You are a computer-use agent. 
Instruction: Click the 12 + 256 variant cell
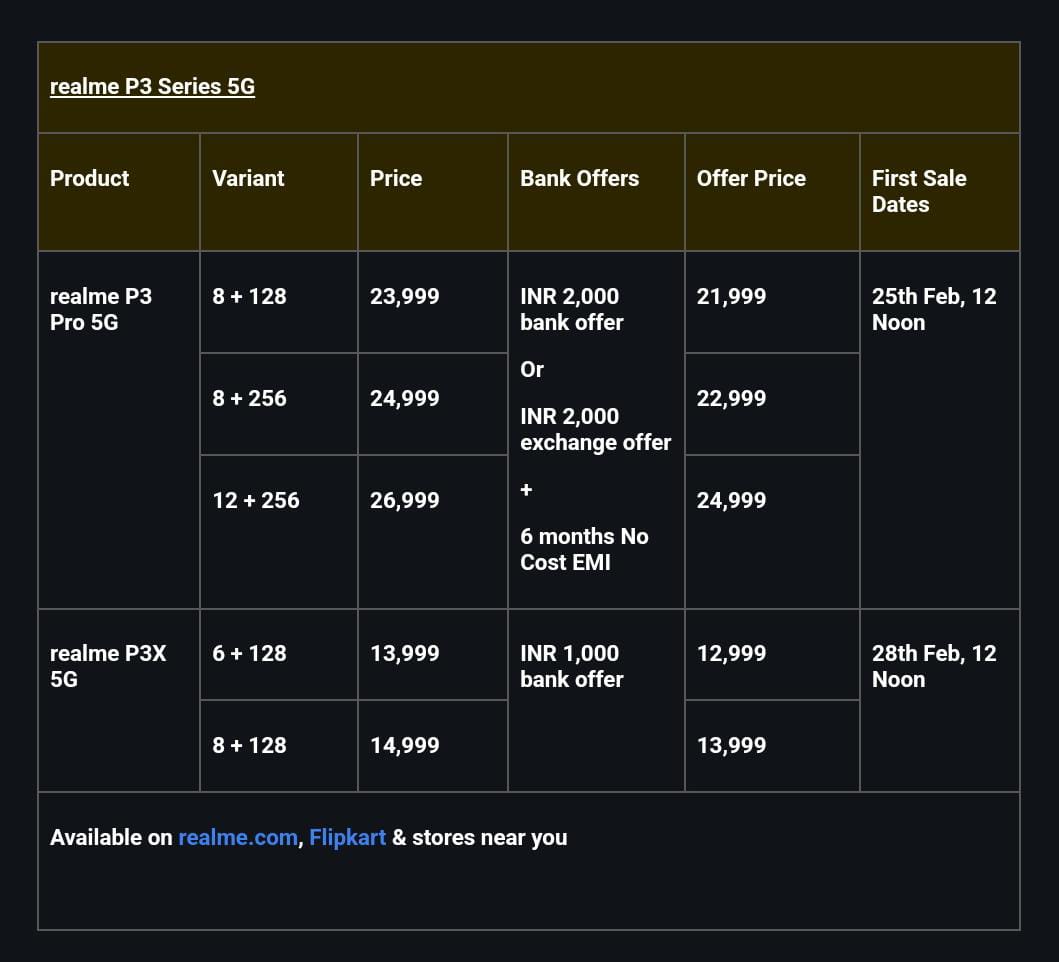[256, 500]
